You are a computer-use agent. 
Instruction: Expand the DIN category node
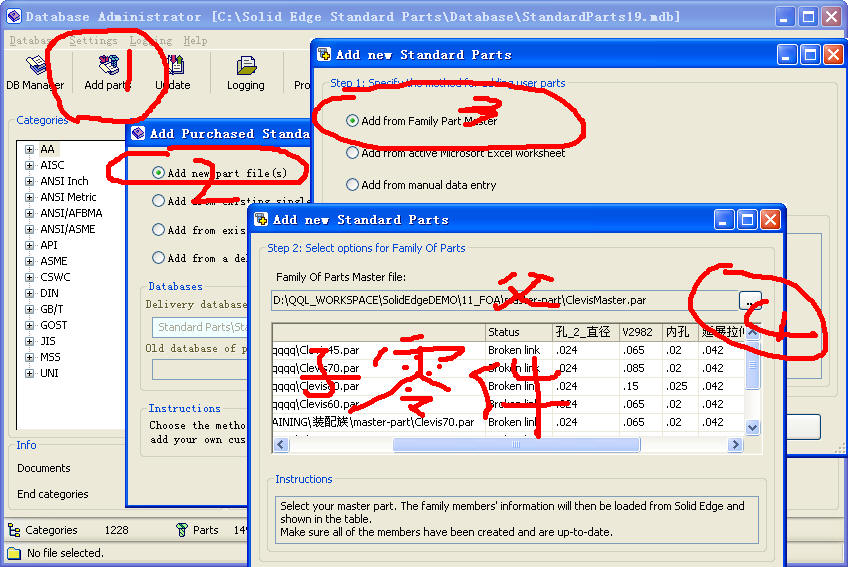tap(30, 293)
